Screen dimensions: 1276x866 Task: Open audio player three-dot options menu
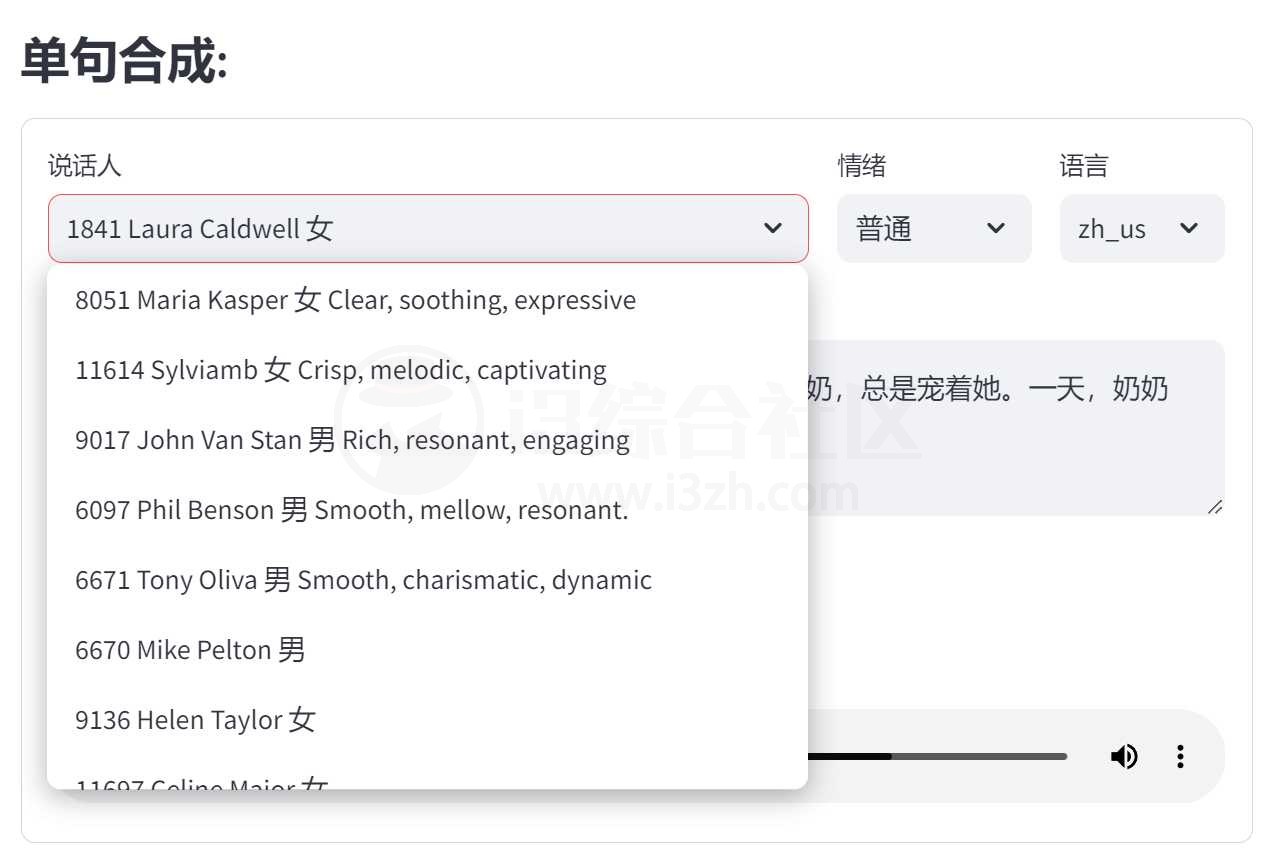pyautogui.click(x=1180, y=756)
